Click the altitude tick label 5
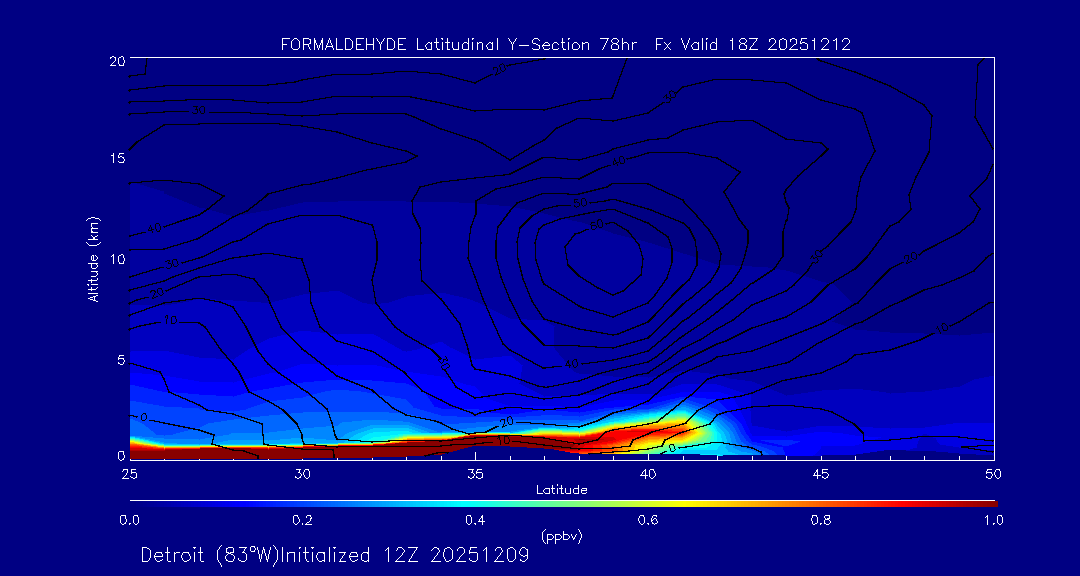 click(118, 359)
